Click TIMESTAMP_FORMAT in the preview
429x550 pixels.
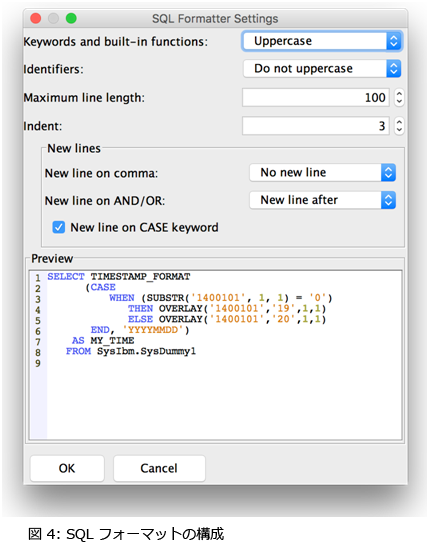pyautogui.click(x=140, y=277)
